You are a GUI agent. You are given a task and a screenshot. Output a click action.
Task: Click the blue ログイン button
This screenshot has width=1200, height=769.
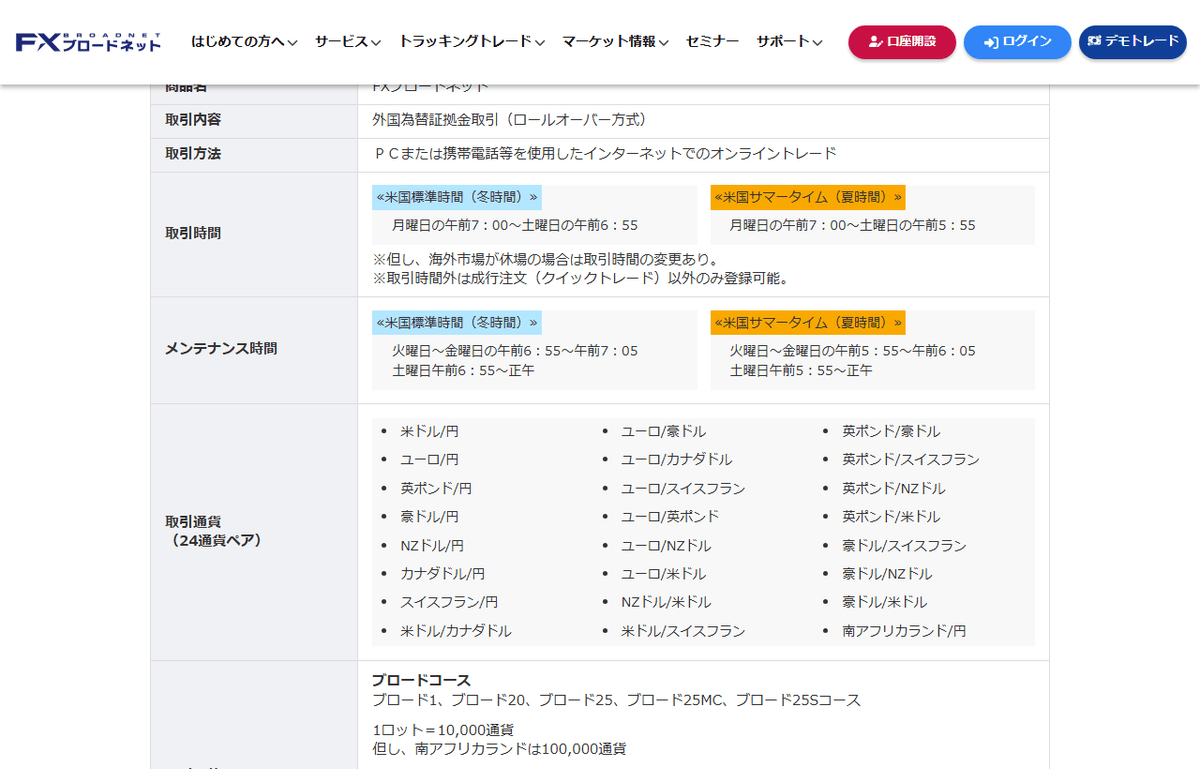coord(1017,42)
